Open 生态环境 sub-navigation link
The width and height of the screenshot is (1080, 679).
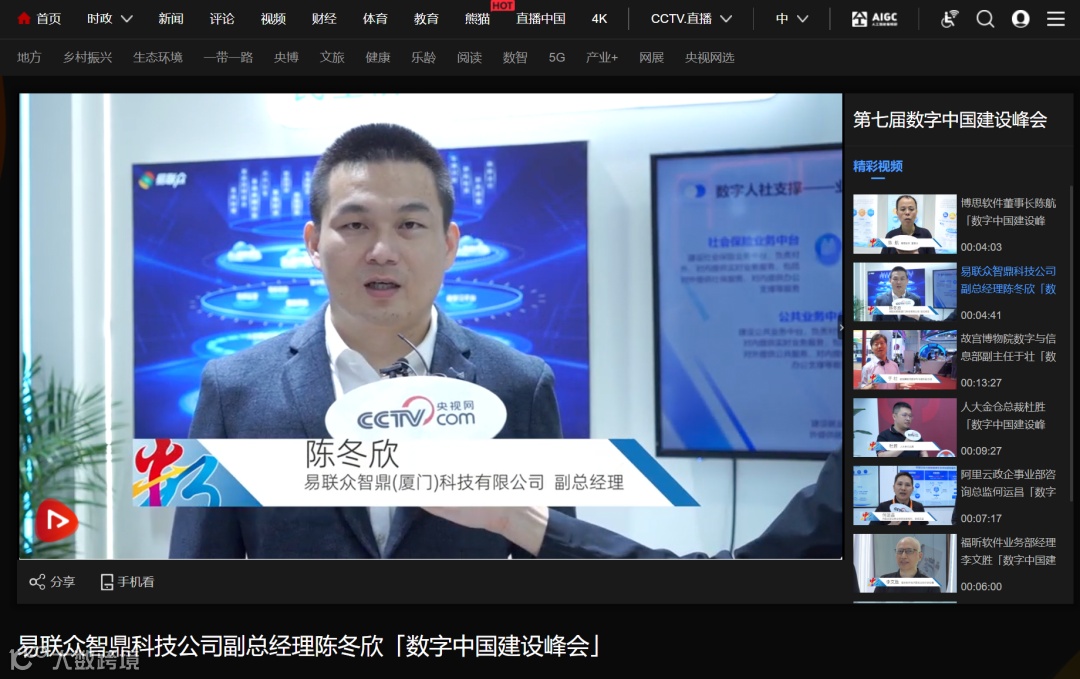point(158,57)
